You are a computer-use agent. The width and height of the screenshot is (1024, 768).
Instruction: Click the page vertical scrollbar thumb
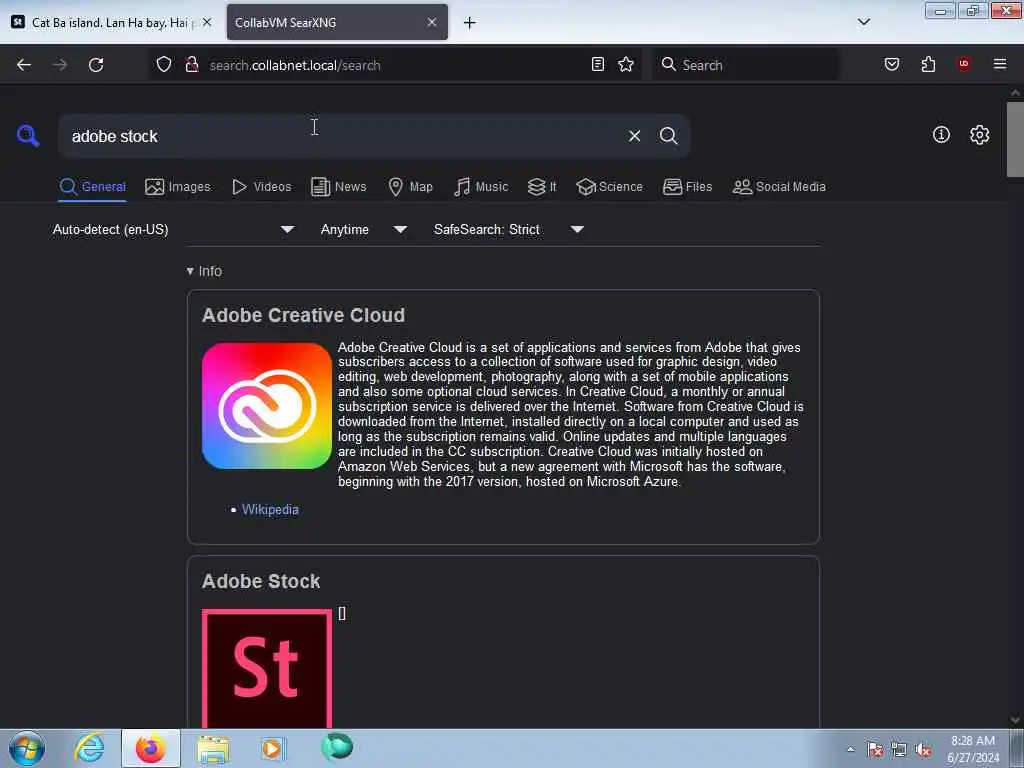pos(1015,139)
